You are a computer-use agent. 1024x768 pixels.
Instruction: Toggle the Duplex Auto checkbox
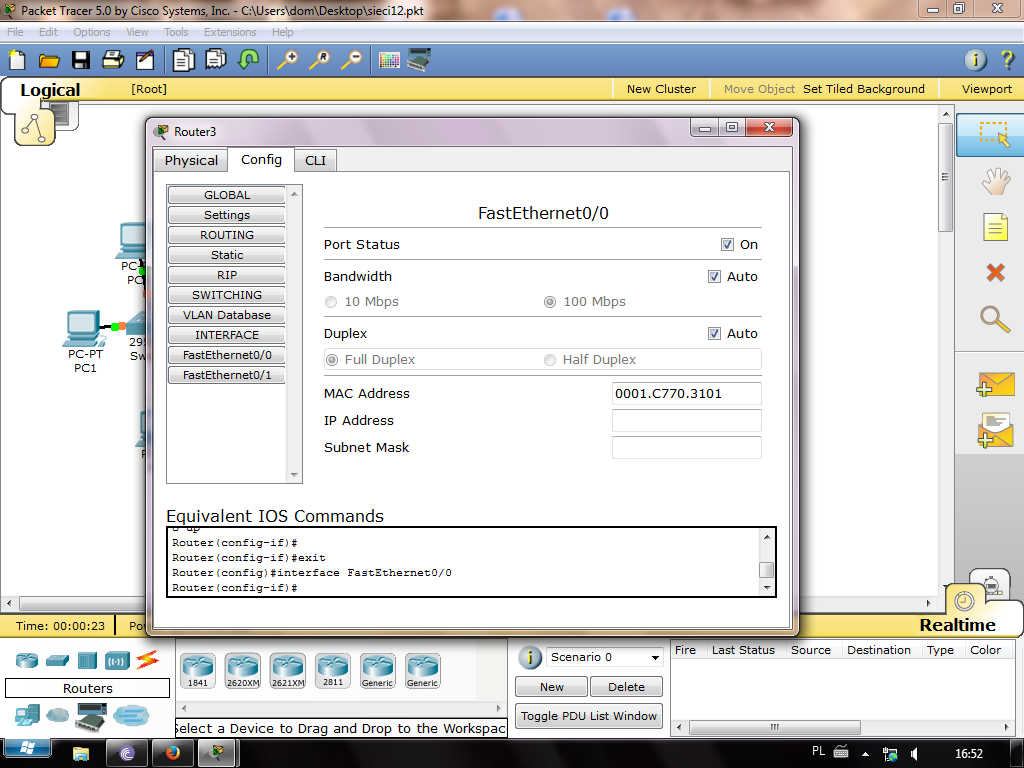coord(714,334)
